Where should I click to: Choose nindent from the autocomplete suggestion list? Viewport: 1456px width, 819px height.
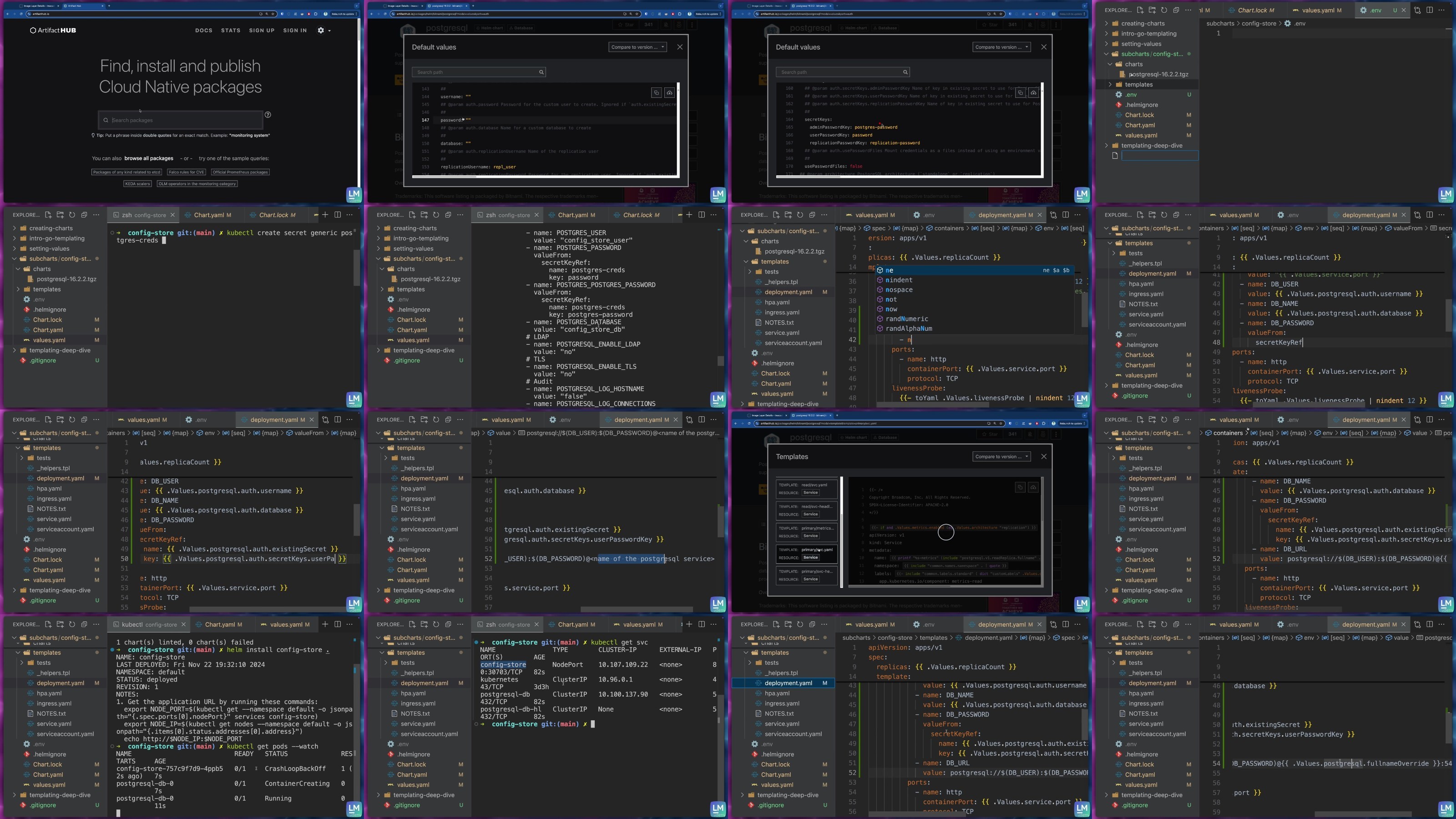click(x=975, y=280)
